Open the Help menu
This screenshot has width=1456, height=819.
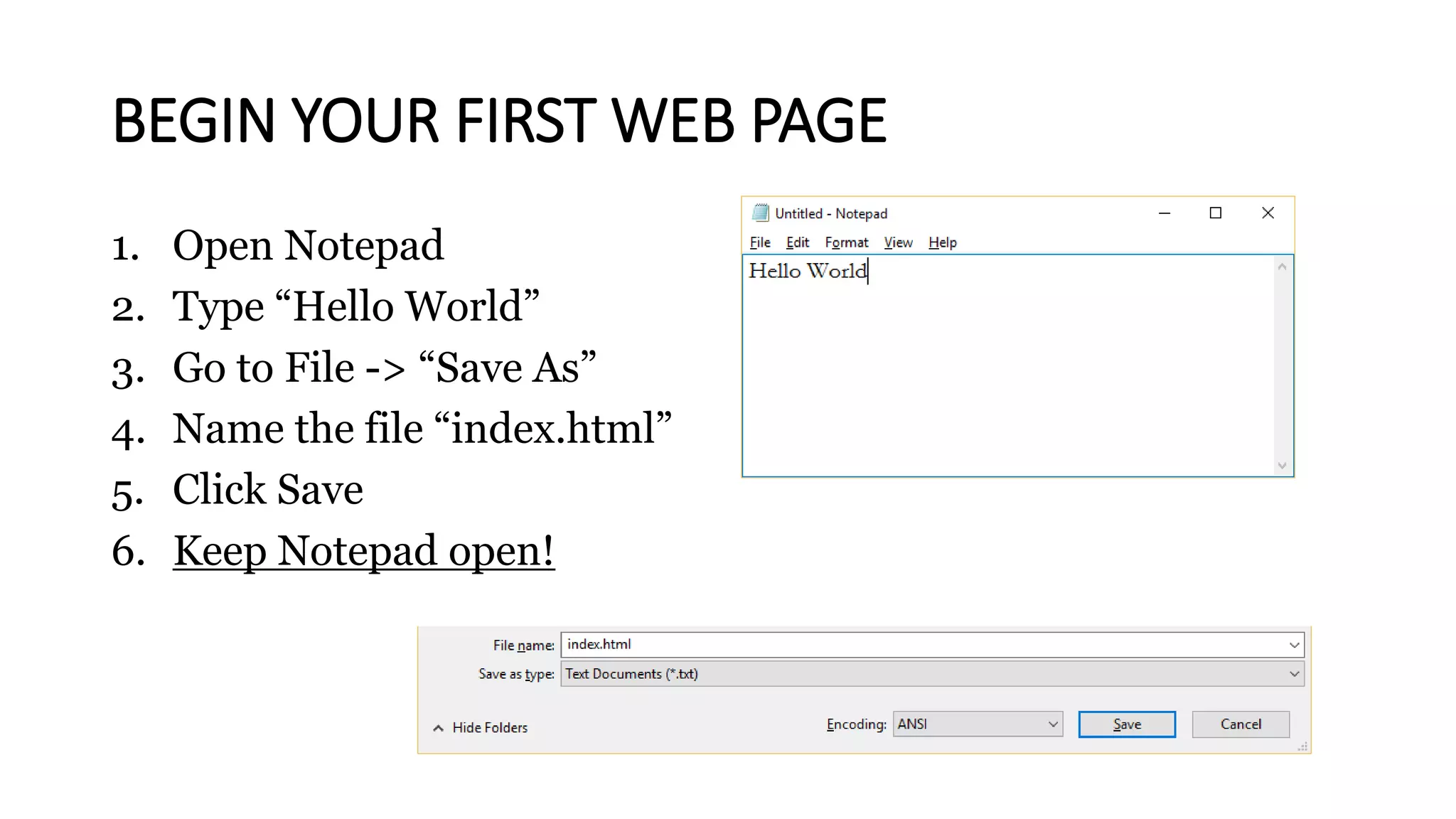click(x=942, y=242)
